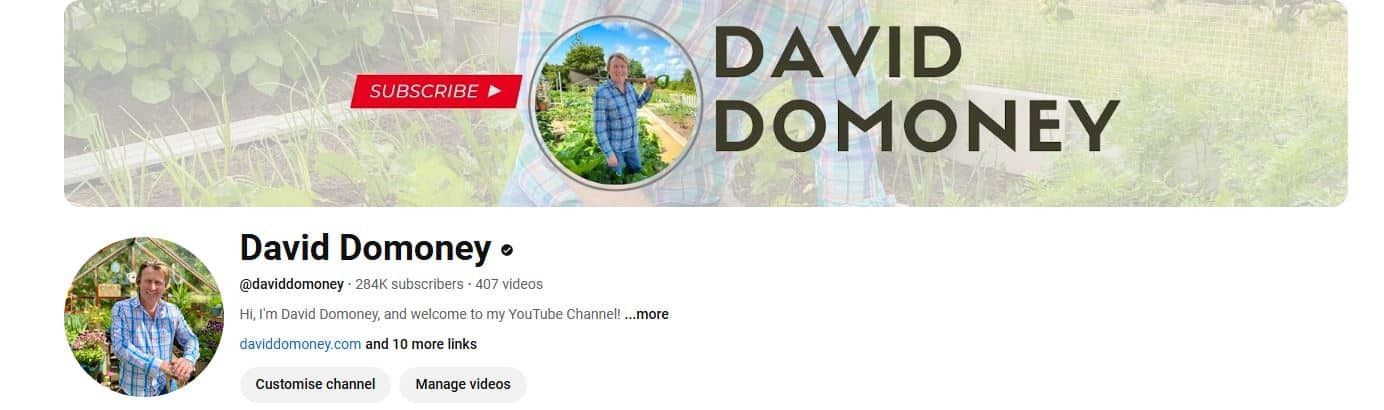
Task: Expand the channel description with ...more
Action: coord(647,314)
